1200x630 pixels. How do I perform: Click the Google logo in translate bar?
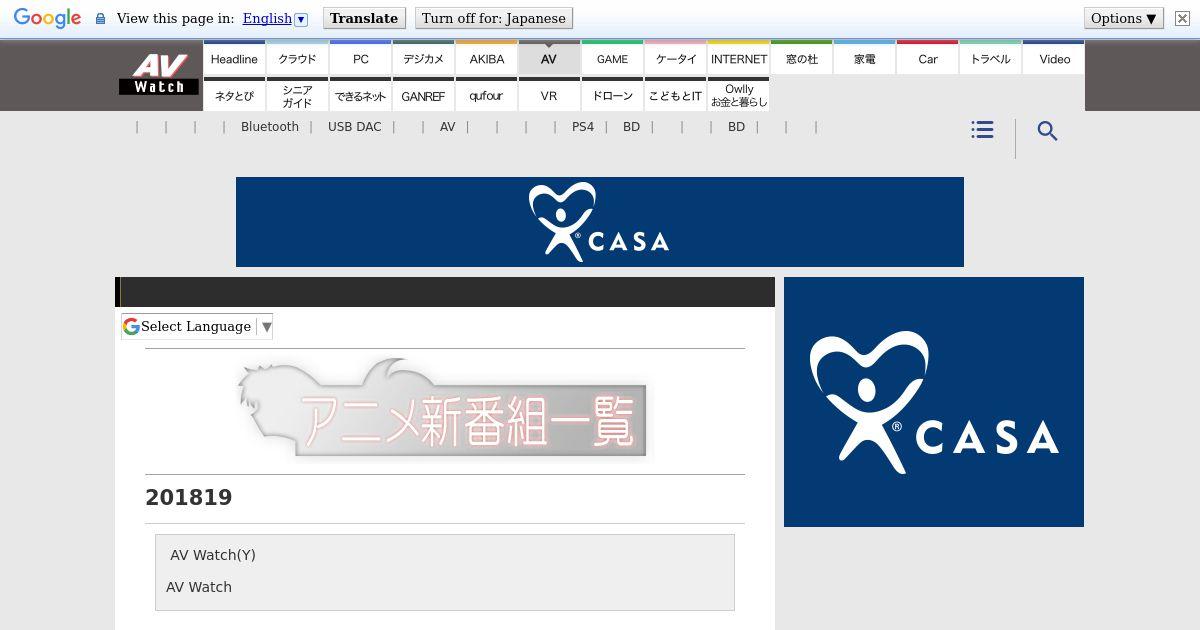click(47, 19)
